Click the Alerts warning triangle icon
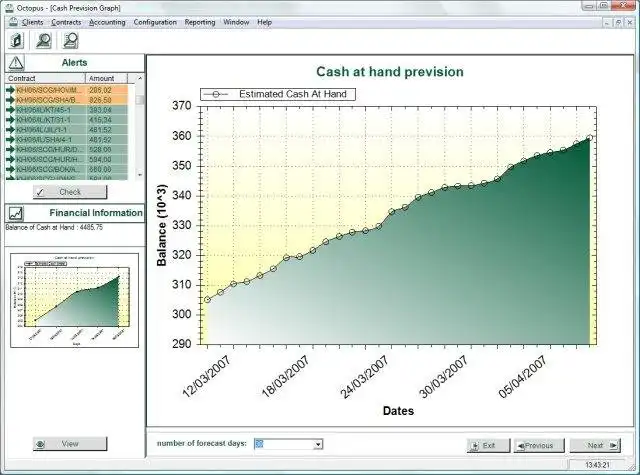The height and width of the screenshot is (475, 640). click(x=16, y=63)
